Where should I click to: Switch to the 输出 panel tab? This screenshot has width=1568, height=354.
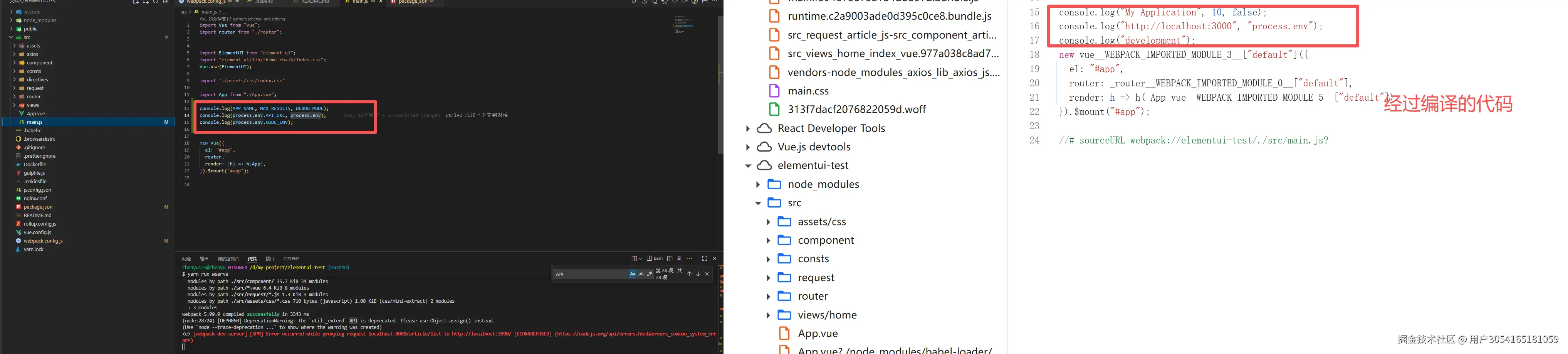tap(204, 259)
